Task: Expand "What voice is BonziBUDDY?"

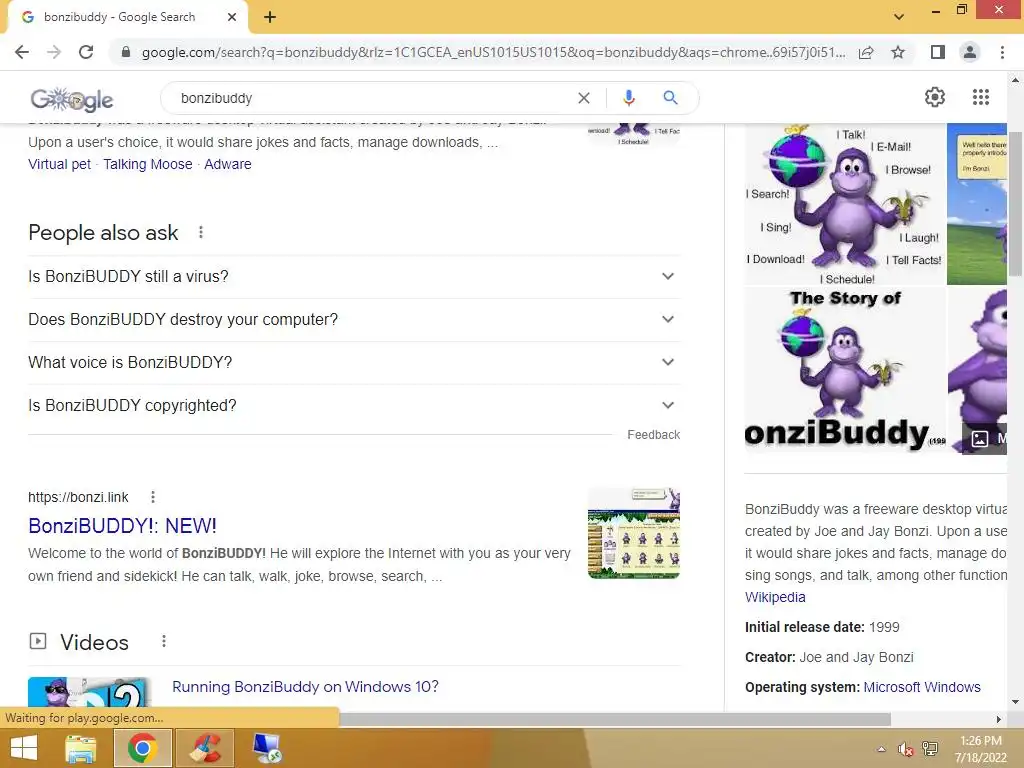Action: (354, 362)
